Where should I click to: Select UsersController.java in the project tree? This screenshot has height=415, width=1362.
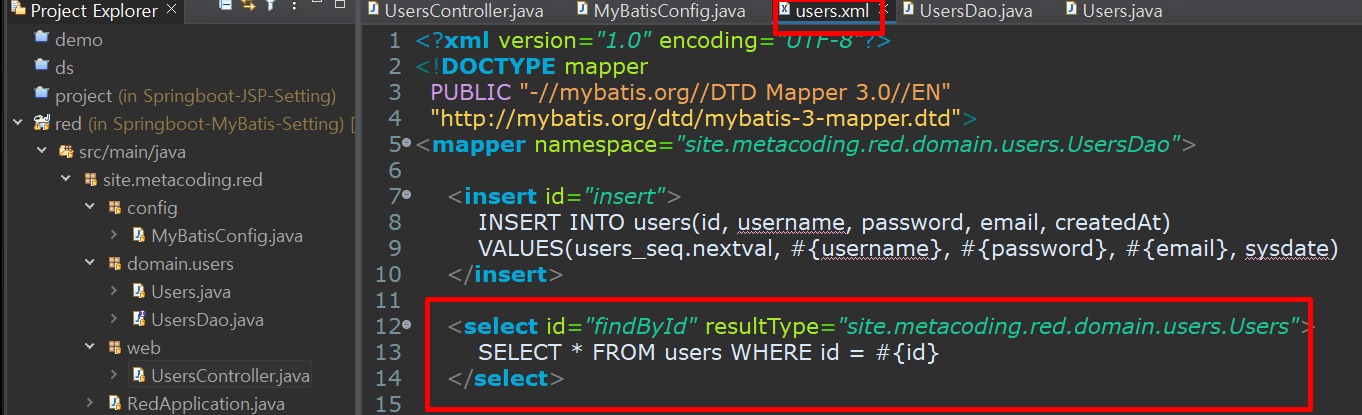230,376
